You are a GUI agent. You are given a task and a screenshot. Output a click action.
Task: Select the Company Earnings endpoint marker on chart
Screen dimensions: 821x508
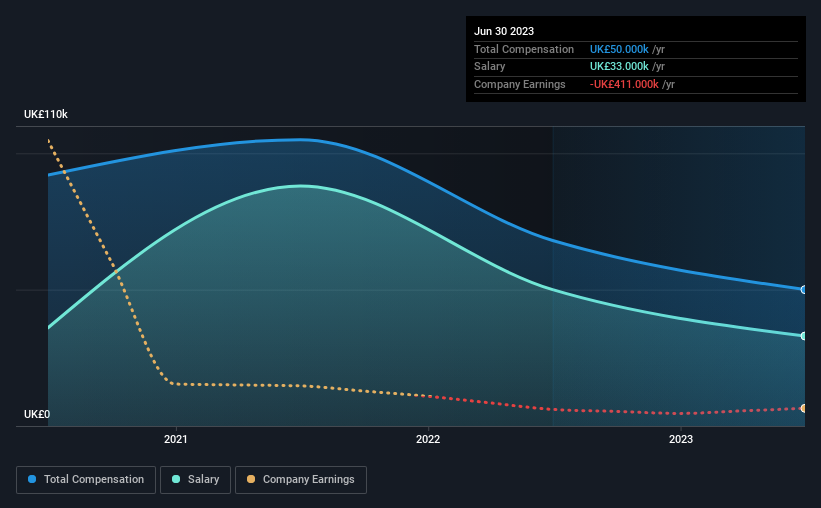click(x=803, y=408)
